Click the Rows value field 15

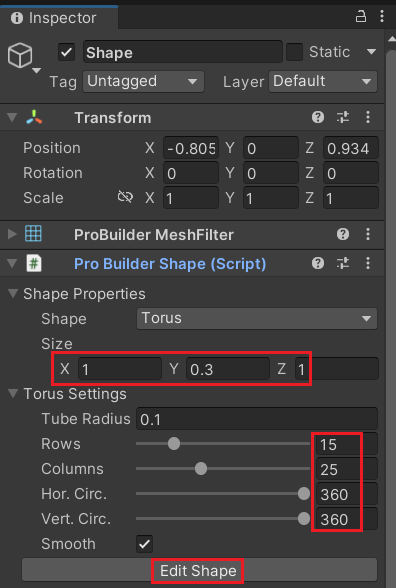[347, 444]
